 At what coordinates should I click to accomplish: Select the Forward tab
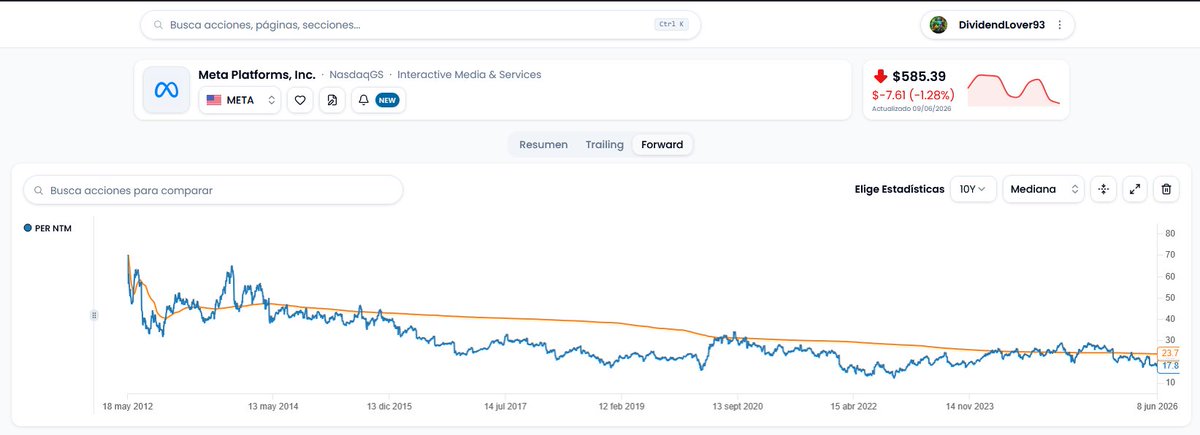point(662,145)
